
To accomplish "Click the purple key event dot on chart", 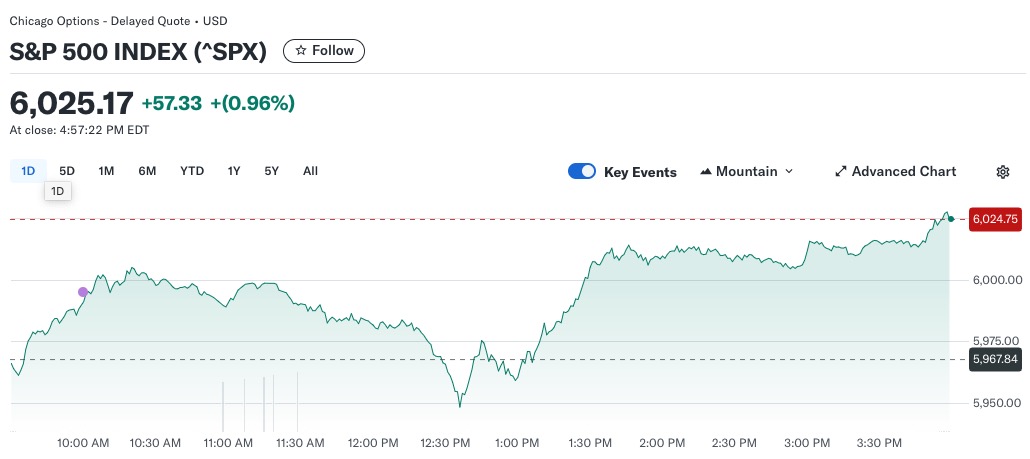I will [x=83, y=292].
